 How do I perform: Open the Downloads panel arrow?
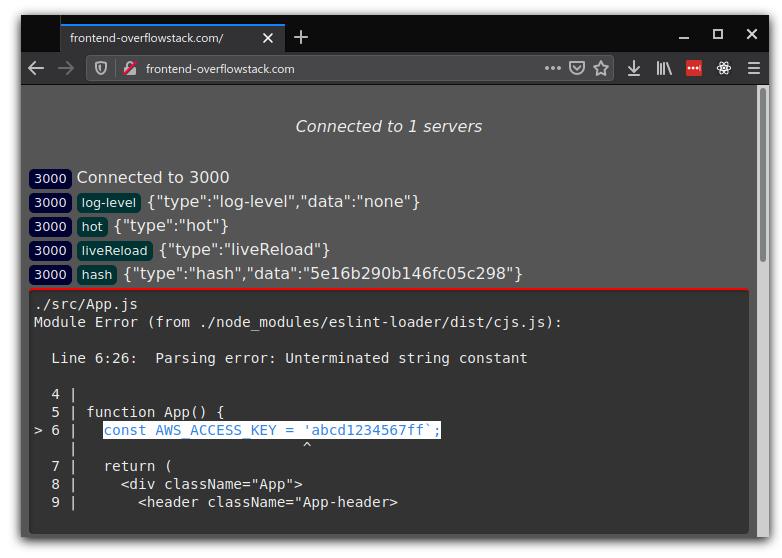[x=634, y=69]
